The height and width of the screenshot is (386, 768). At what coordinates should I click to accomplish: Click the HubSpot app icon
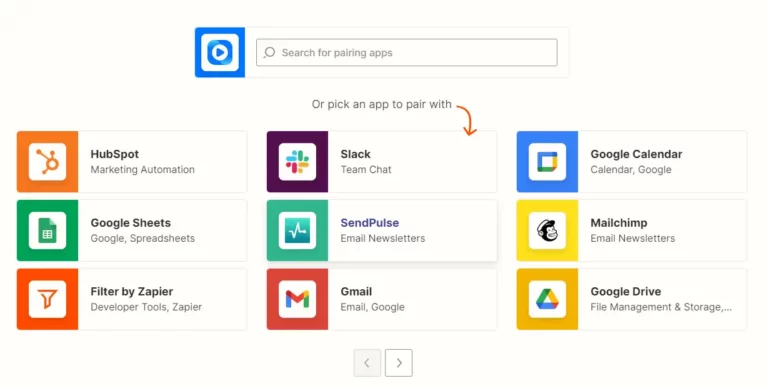pyautogui.click(x=48, y=162)
